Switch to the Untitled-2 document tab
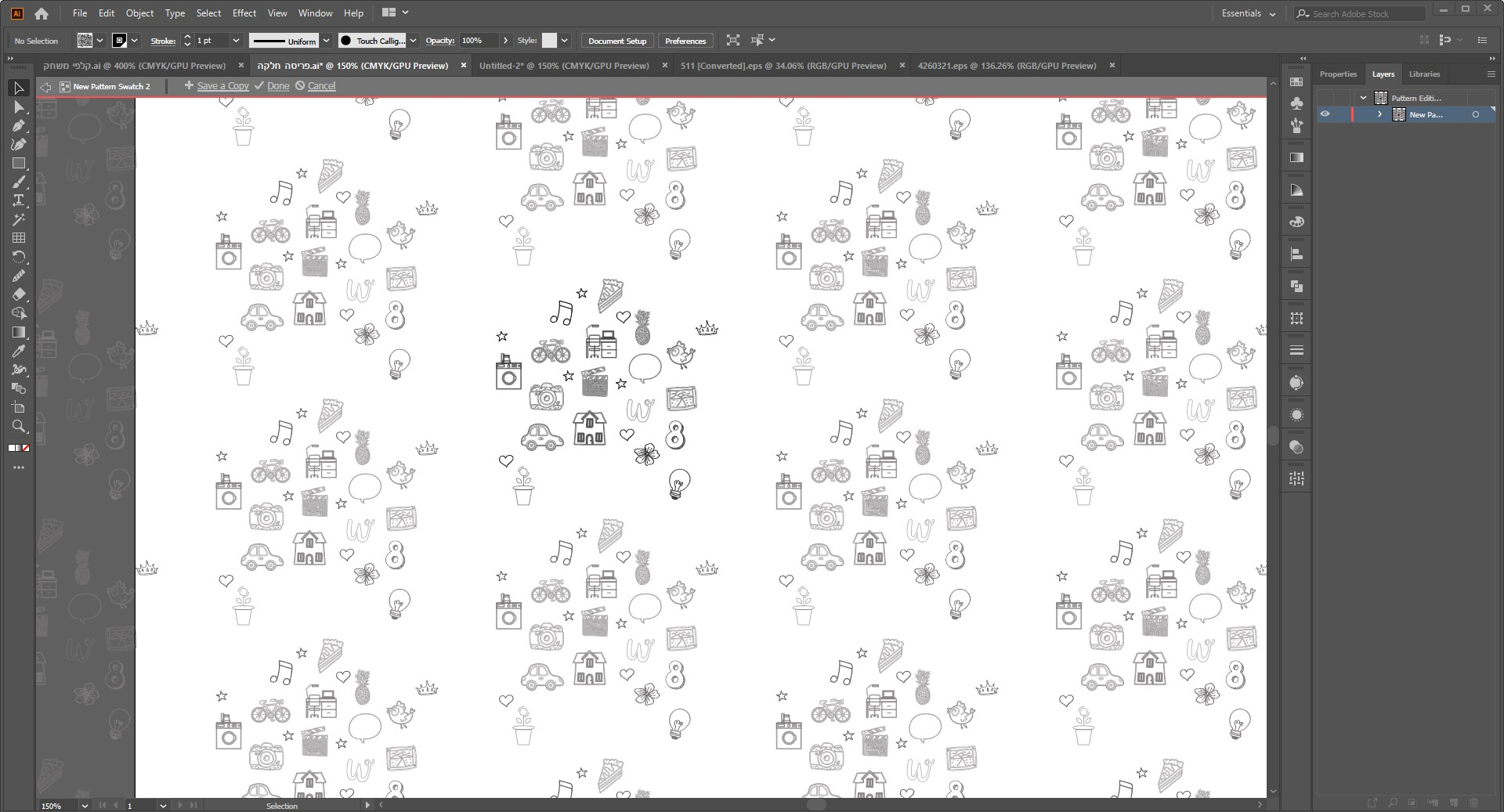The image size is (1504, 812). click(564, 66)
